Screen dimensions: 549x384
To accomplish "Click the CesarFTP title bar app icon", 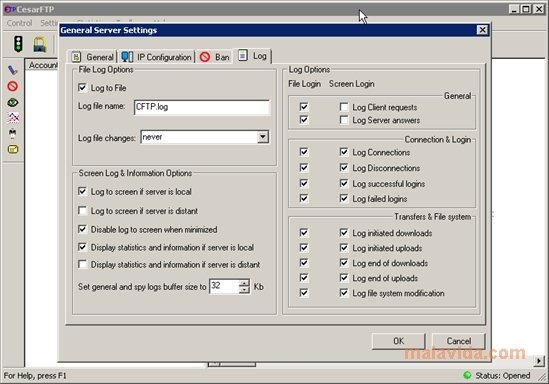I will click(x=9, y=9).
